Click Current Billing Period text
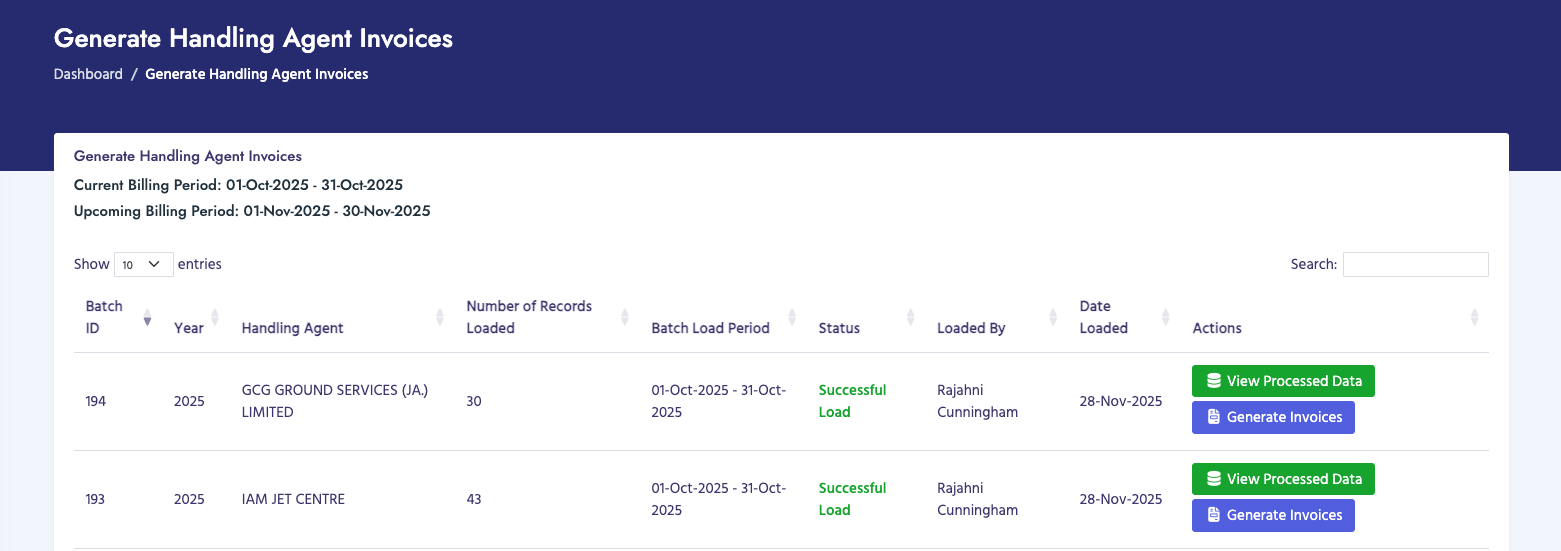The width and height of the screenshot is (1561, 551). click(238, 185)
